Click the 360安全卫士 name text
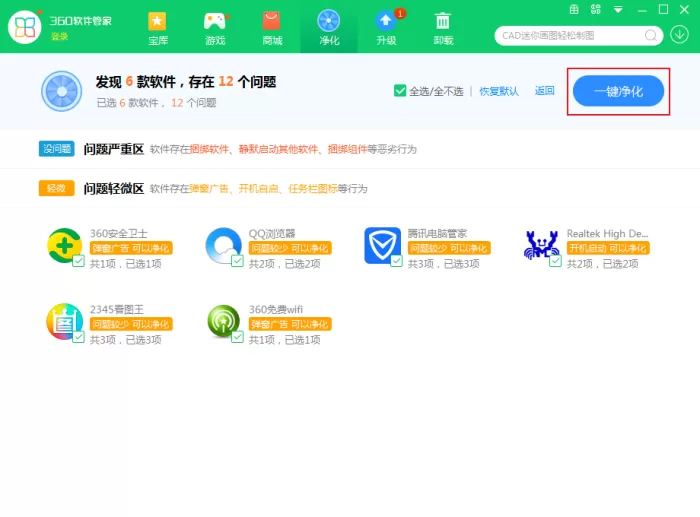Screen dimensions: 700x517 [118, 233]
